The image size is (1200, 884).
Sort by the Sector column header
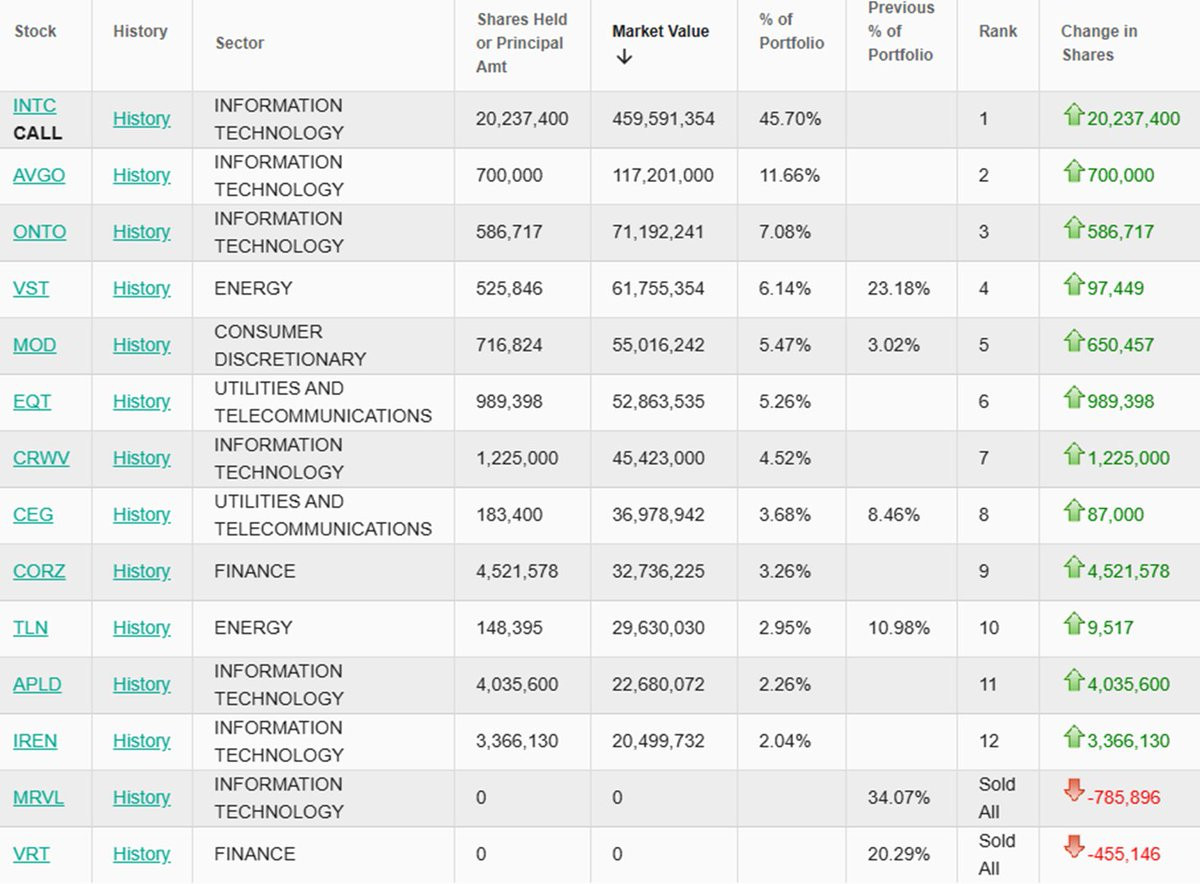238,43
